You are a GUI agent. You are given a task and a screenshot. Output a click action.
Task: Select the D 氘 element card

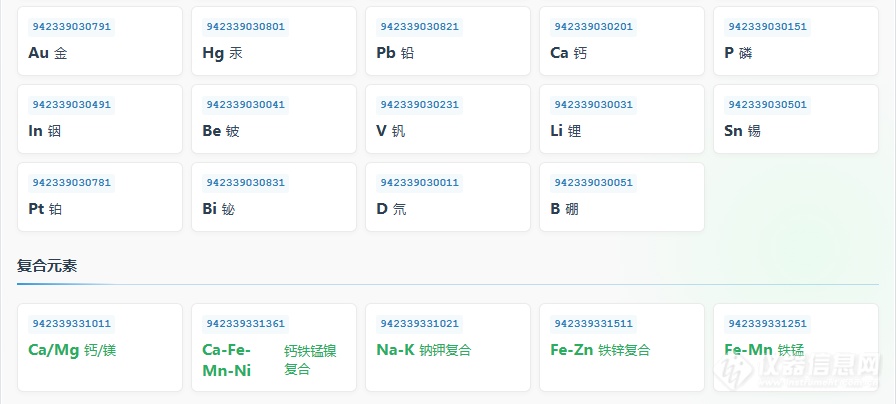(x=447, y=197)
